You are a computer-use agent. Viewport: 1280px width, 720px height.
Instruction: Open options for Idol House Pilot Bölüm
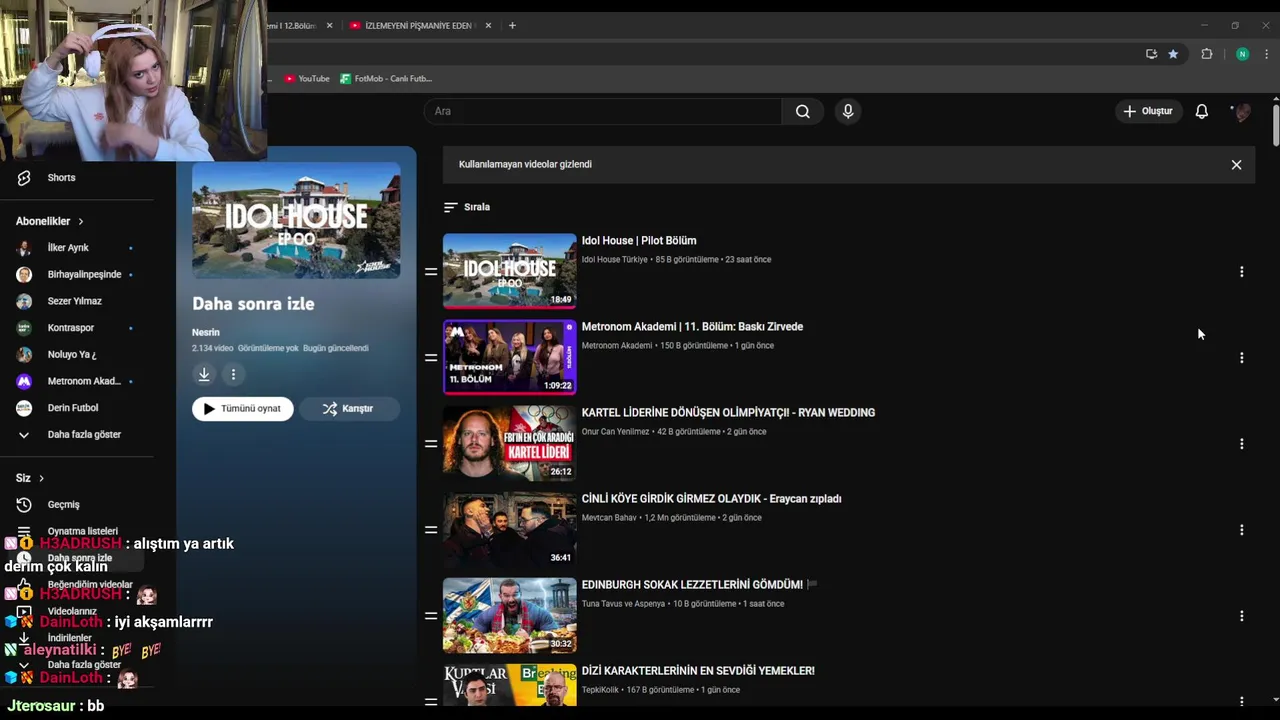coord(1241,271)
